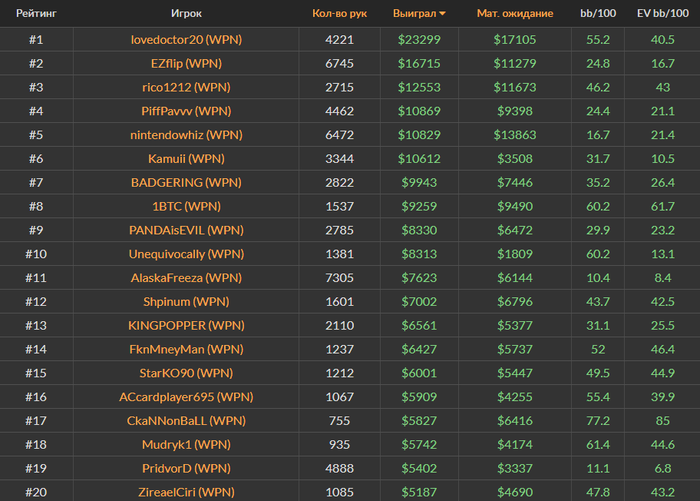Screen dimensions: 700x501
Task: Click nintendowhiz (WPN) player name
Action: (x=186, y=135)
